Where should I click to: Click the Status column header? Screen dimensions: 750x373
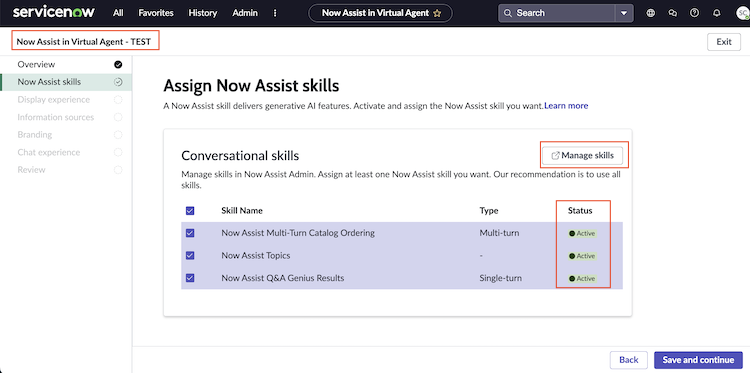pyautogui.click(x=580, y=210)
